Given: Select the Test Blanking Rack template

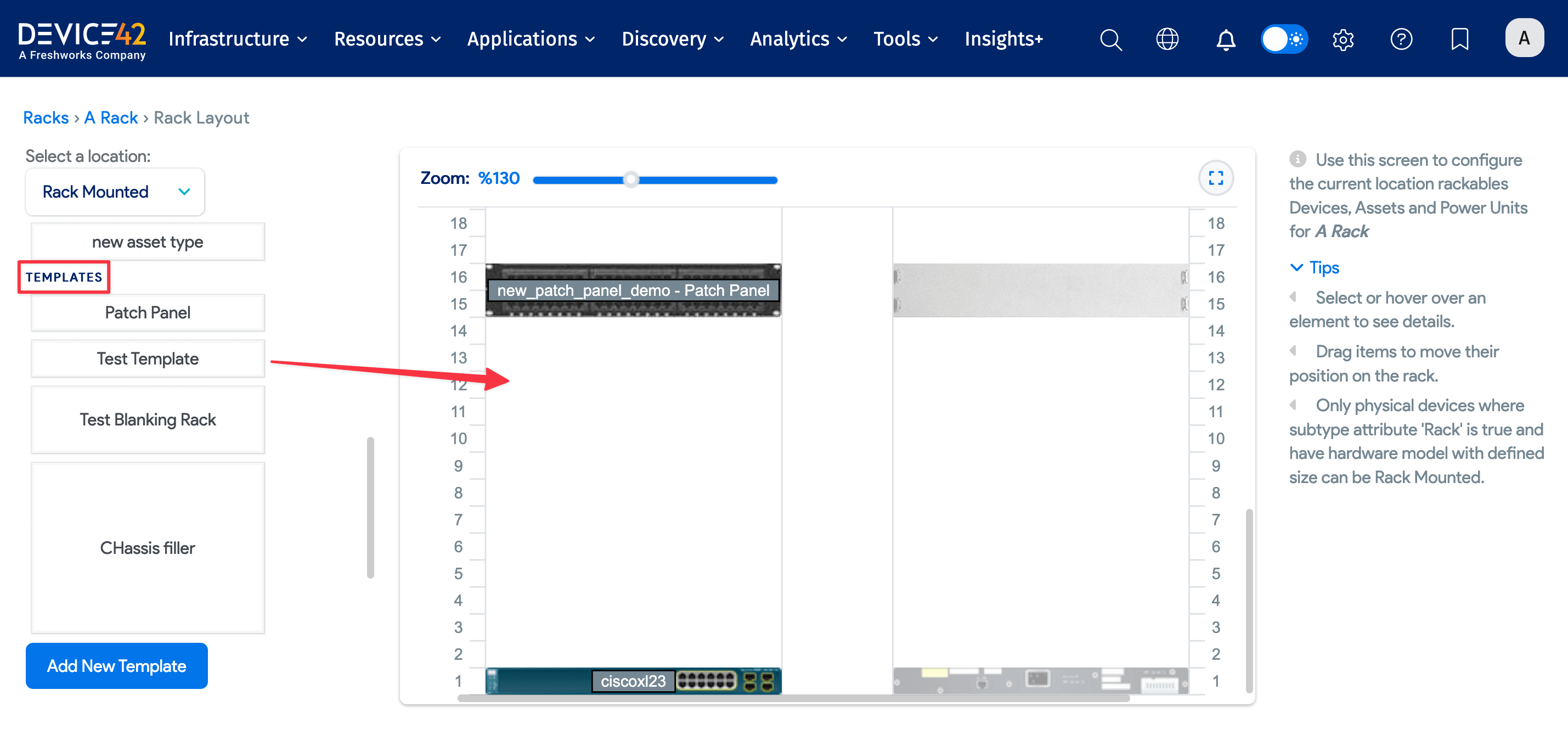Looking at the screenshot, I should (147, 419).
